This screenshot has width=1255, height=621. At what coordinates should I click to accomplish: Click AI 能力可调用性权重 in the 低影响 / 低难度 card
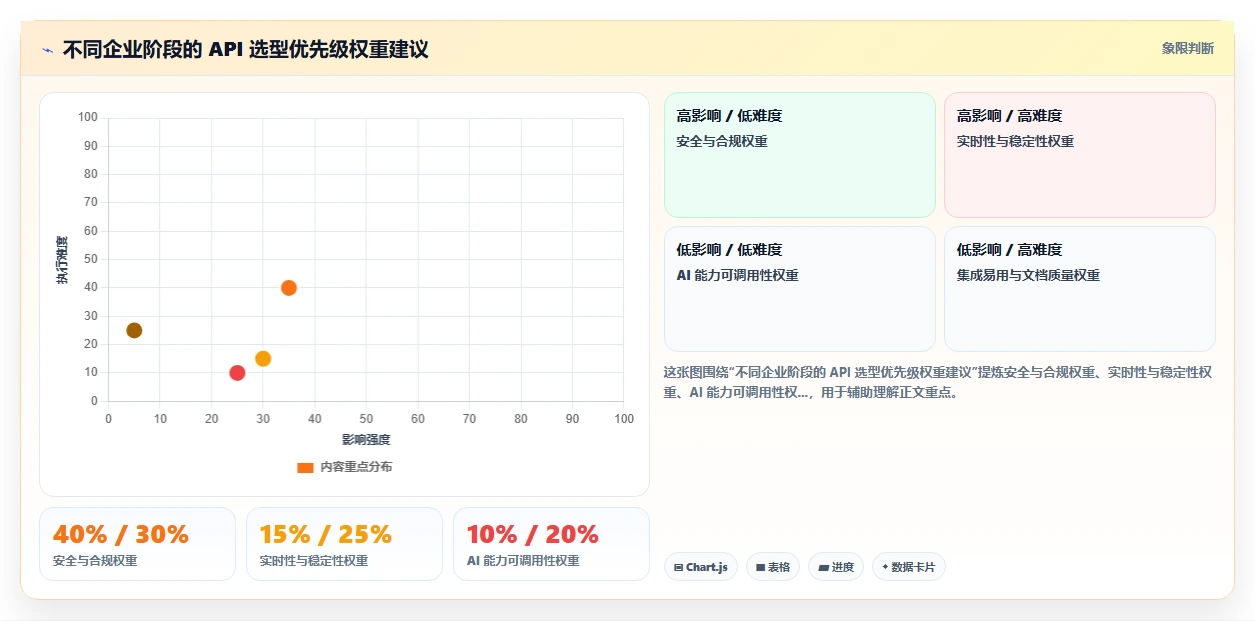click(x=738, y=275)
